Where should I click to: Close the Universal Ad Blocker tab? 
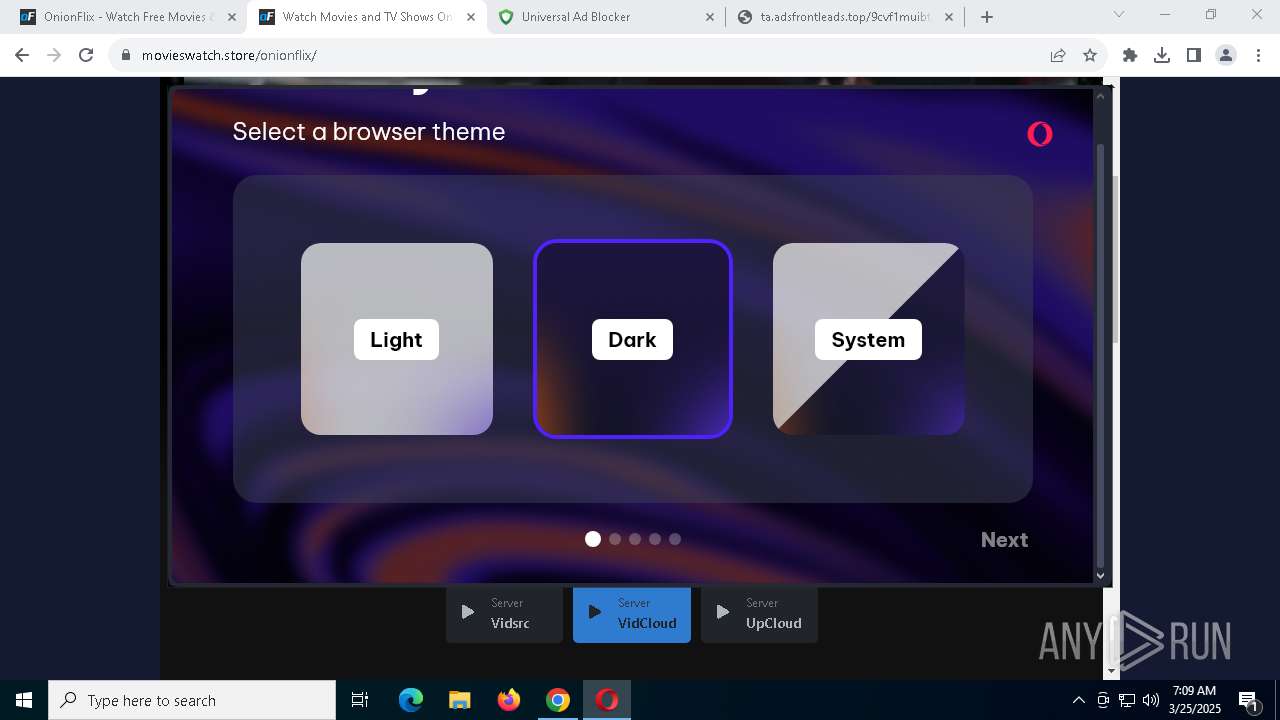[710, 17]
